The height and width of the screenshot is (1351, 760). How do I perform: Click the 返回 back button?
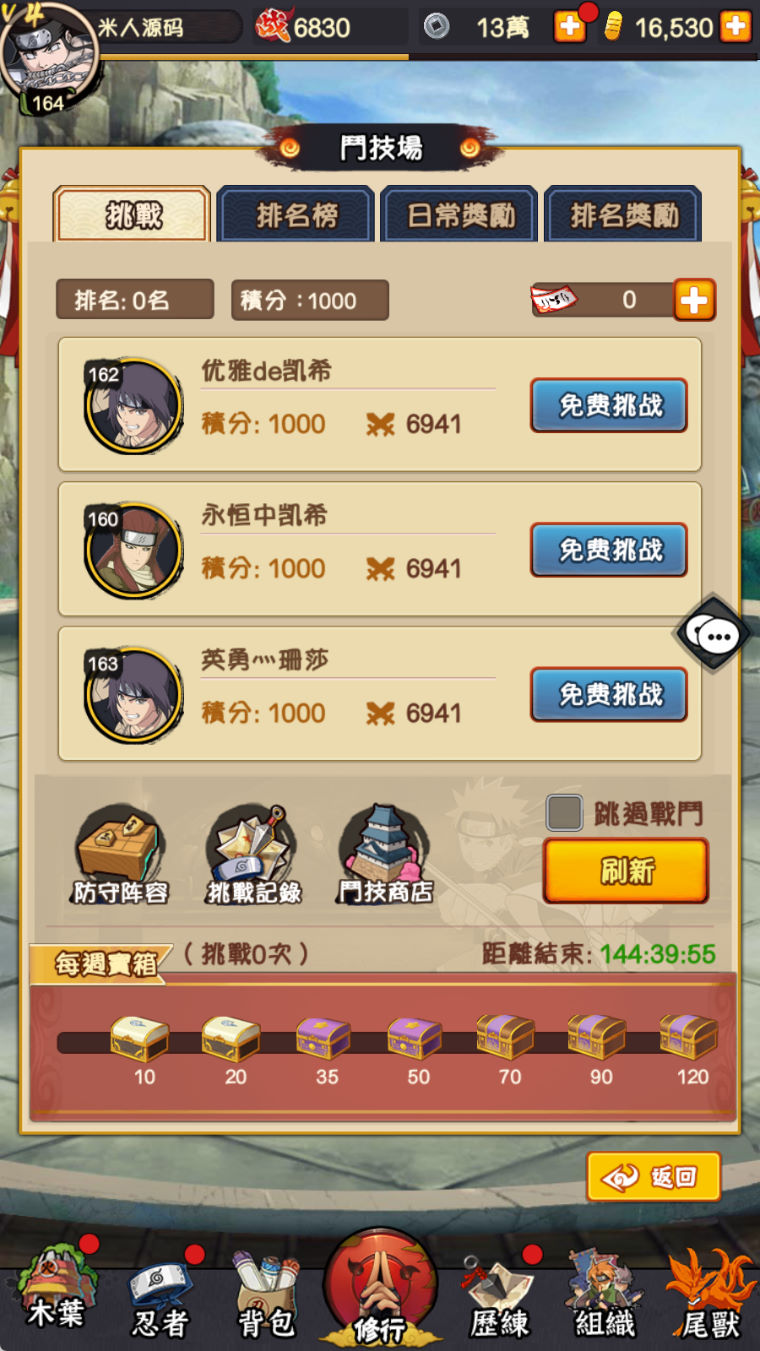coord(654,1176)
